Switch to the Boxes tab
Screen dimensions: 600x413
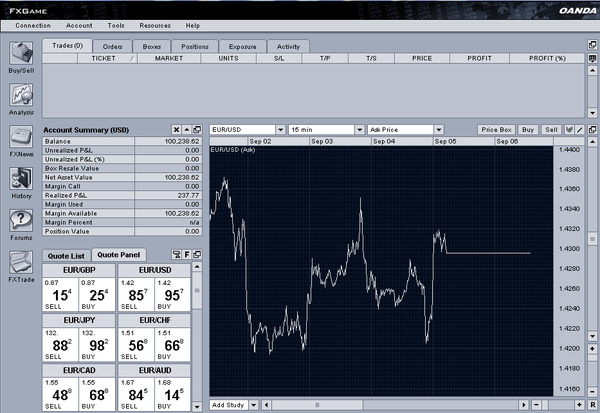152,46
